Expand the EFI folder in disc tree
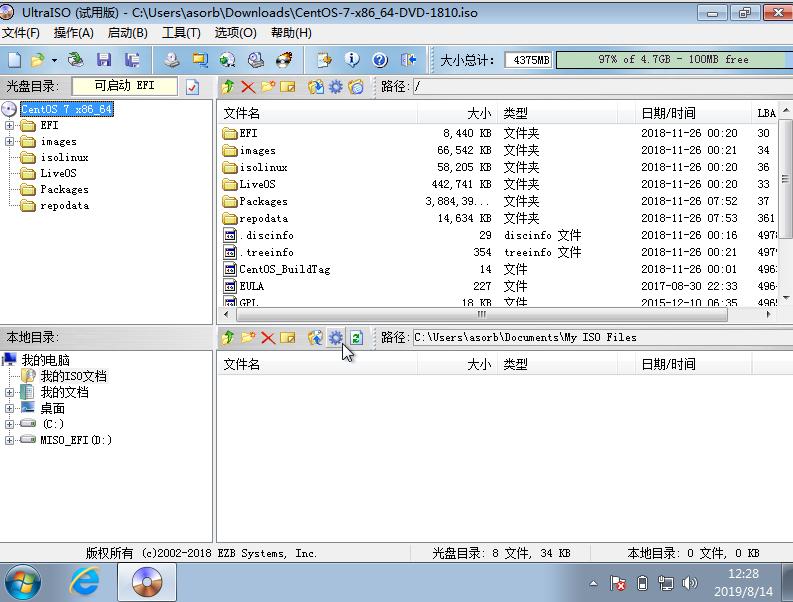 pos(10,125)
